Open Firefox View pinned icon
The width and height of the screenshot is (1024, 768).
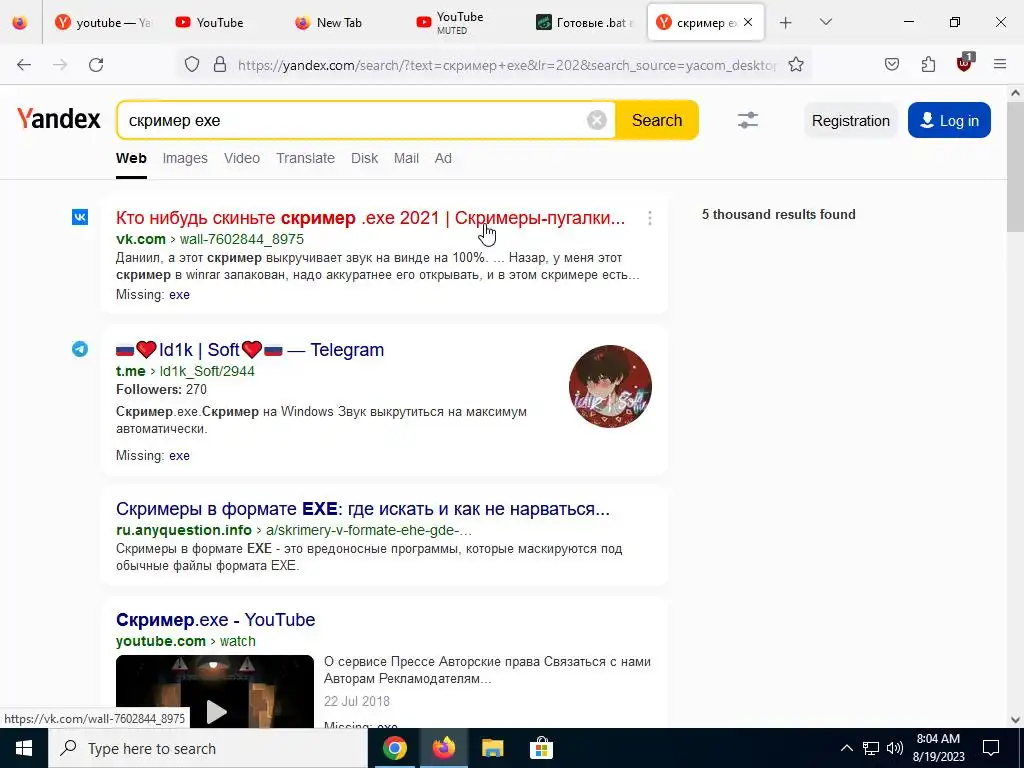pyautogui.click(x=20, y=23)
